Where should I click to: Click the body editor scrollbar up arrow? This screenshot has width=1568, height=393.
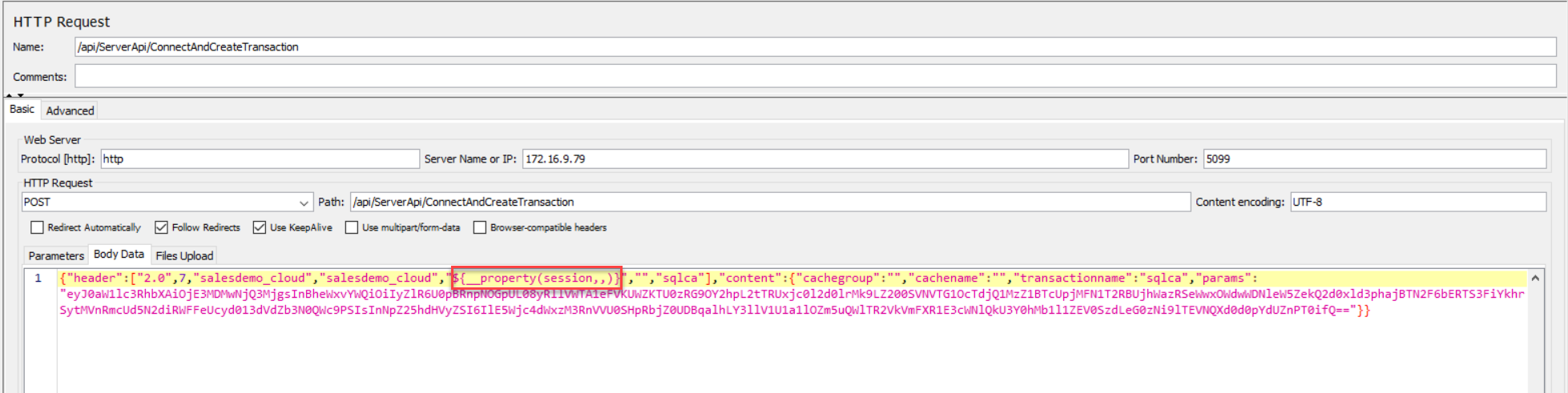point(1534,279)
